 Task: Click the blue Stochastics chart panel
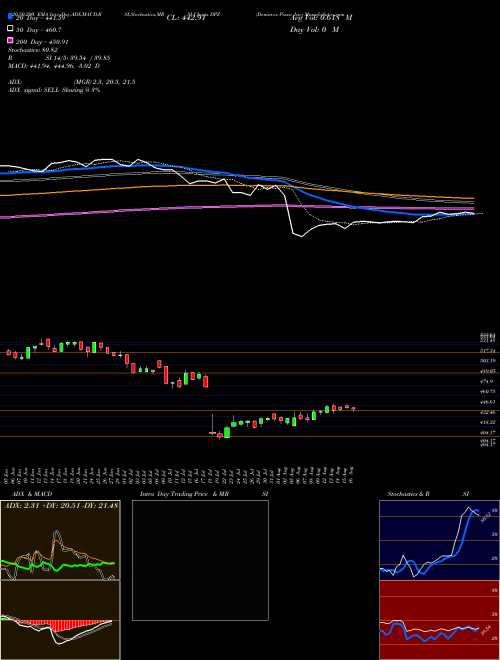[439, 540]
